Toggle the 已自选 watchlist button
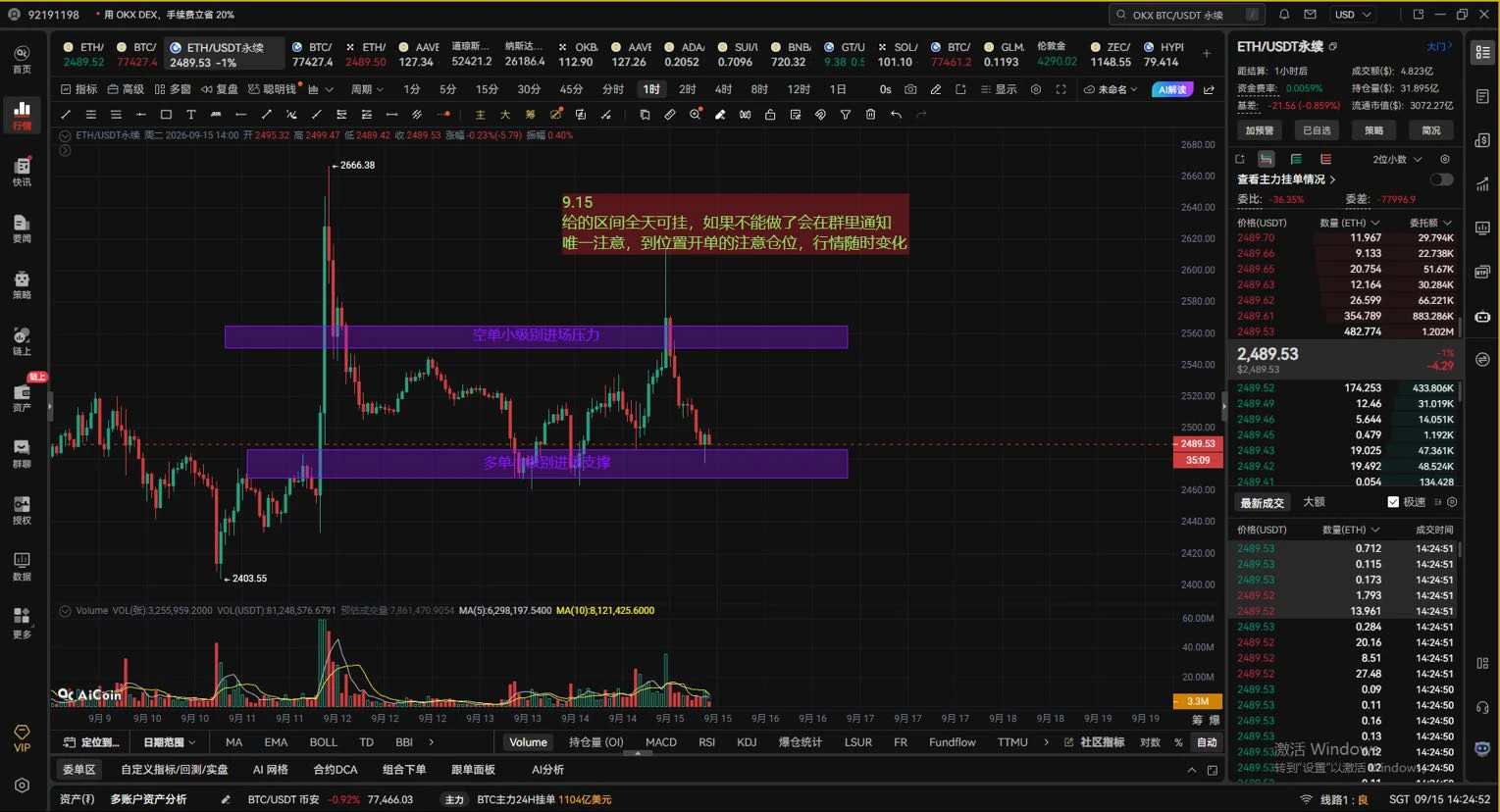This screenshot has width=1500, height=812. tap(1317, 130)
